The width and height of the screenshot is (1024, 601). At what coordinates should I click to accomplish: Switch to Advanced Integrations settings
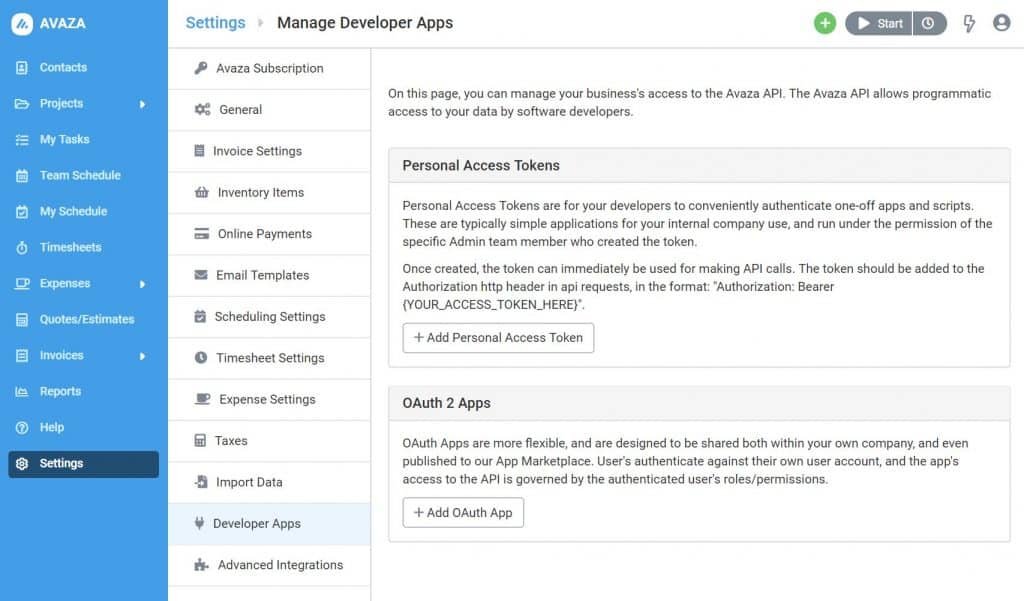280,565
